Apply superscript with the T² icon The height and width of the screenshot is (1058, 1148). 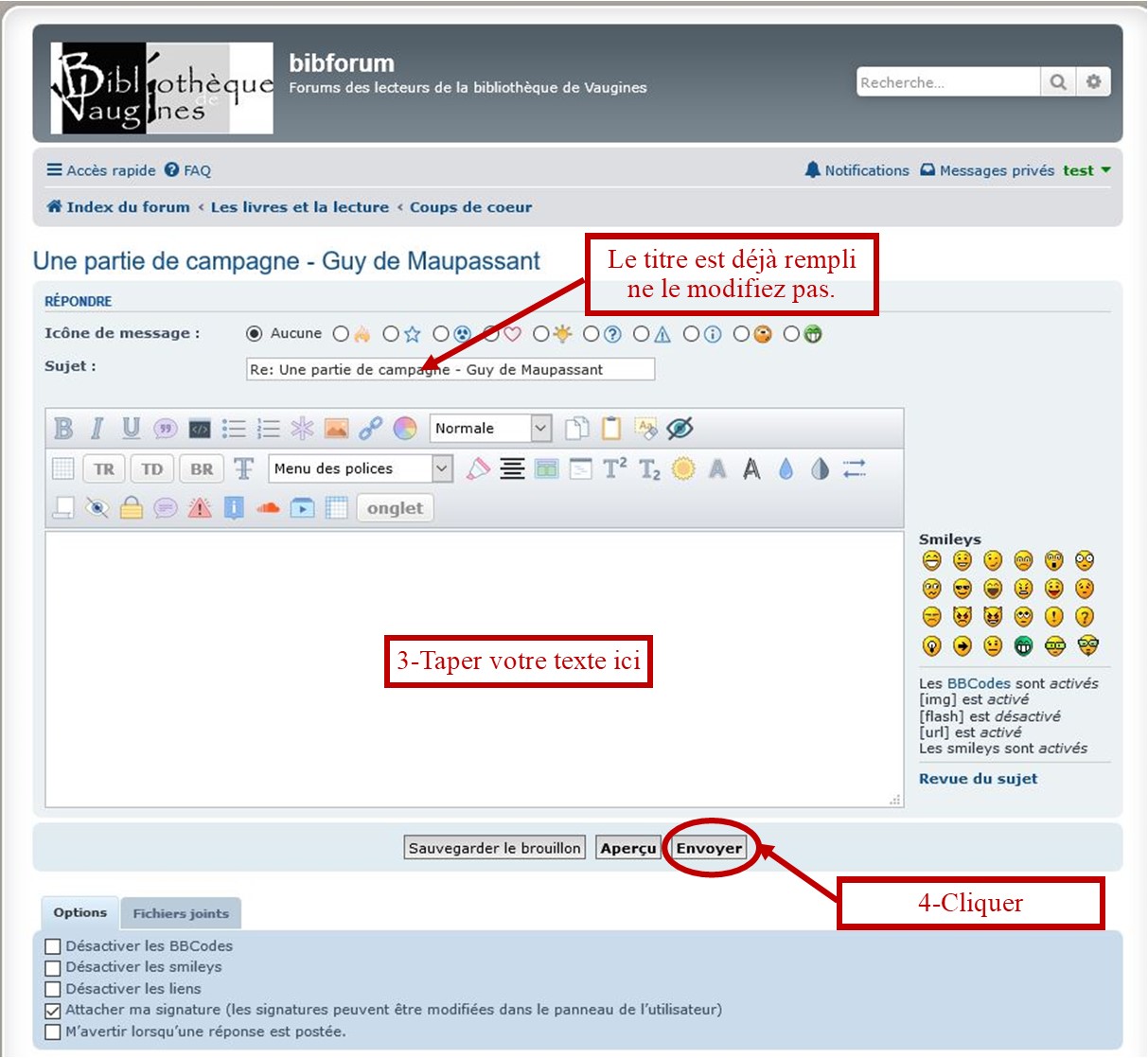(614, 468)
